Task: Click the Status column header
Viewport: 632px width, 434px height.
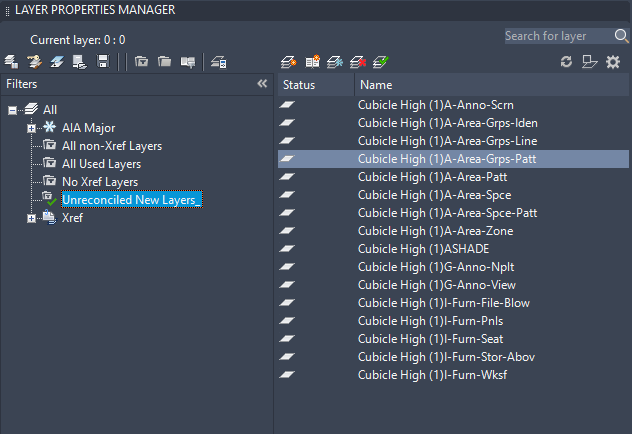Action: pyautogui.click(x=299, y=85)
